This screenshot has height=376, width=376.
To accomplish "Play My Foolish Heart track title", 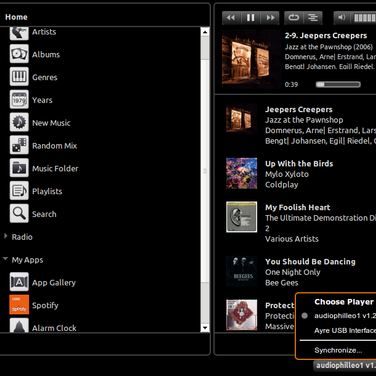I will [298, 207].
